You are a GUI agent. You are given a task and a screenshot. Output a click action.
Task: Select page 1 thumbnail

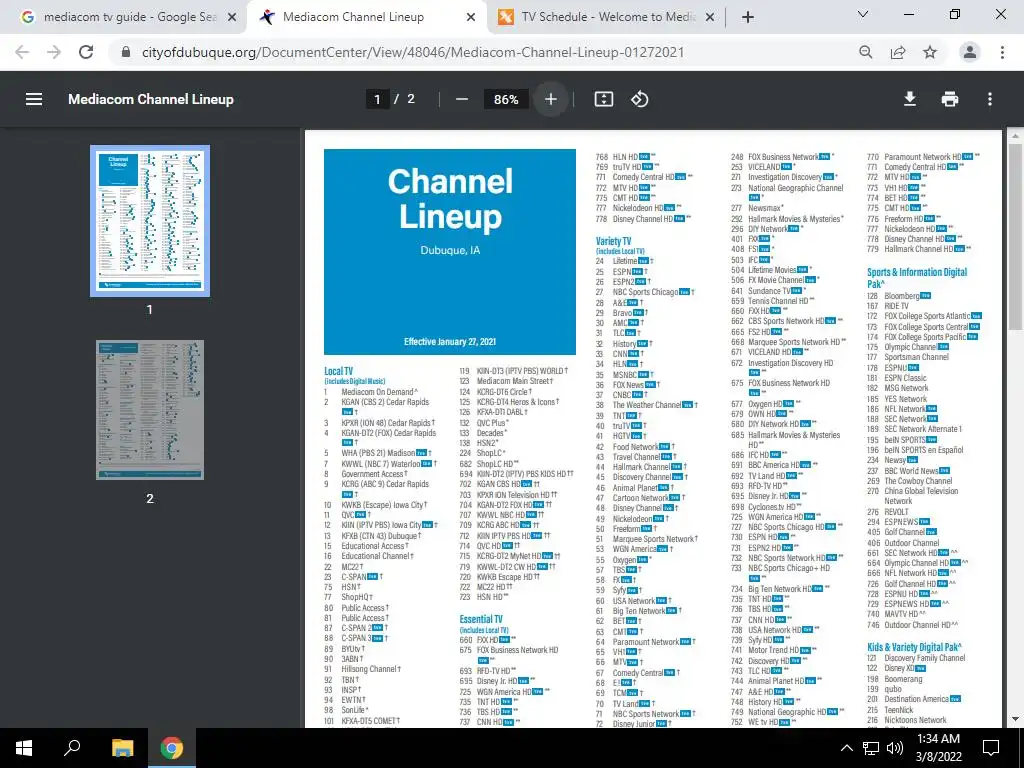click(x=150, y=221)
